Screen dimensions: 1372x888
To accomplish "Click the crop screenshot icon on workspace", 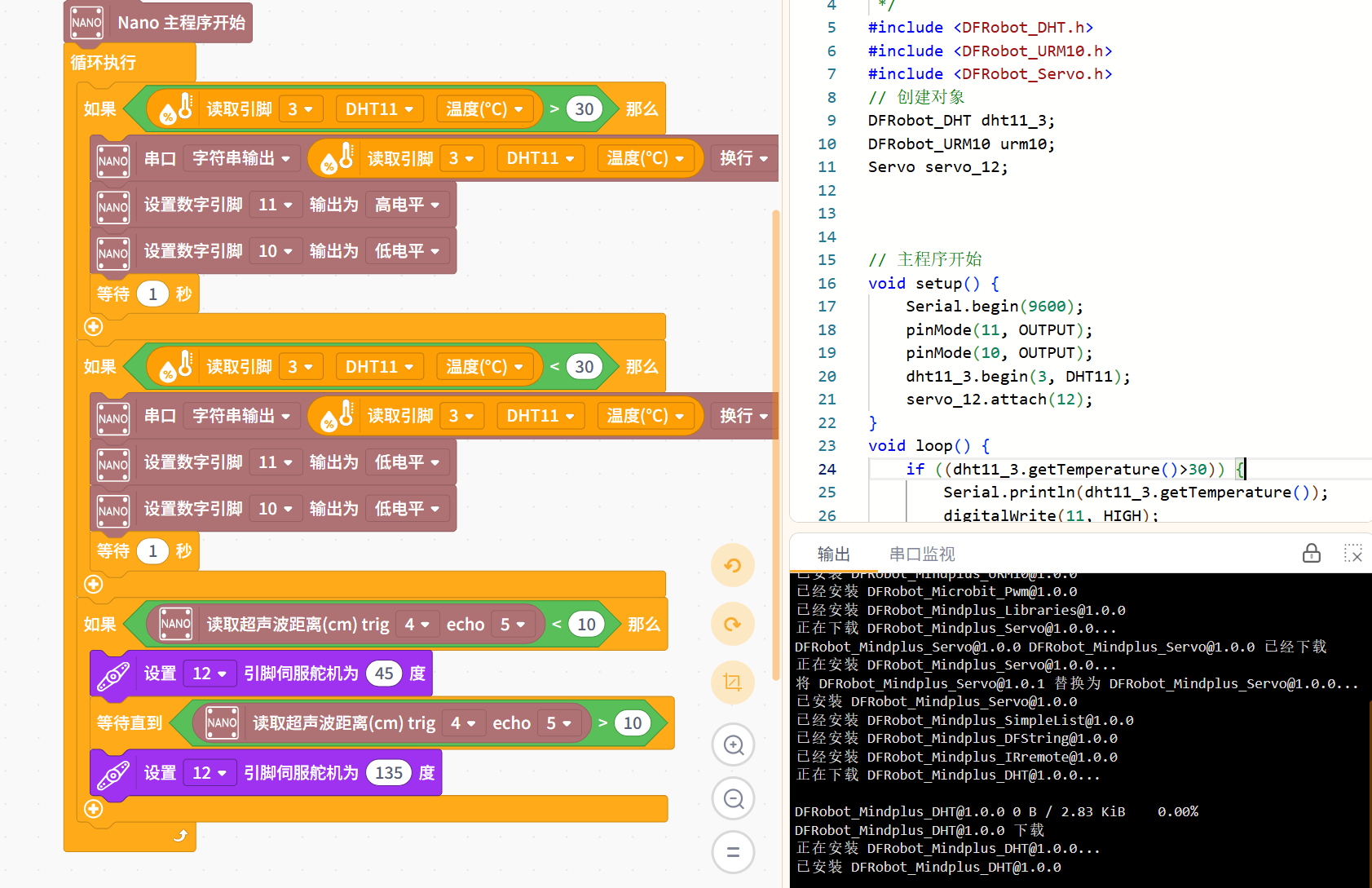I will 732,683.
